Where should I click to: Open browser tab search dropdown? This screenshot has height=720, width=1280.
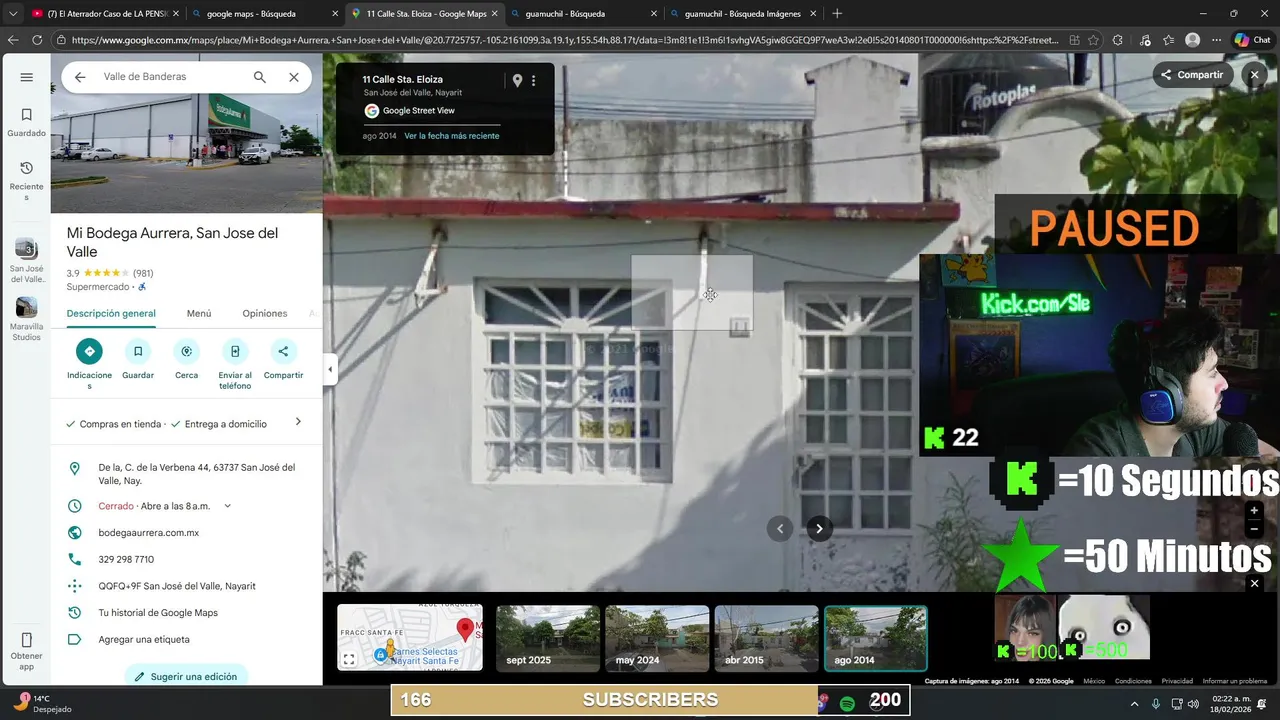click(13, 14)
